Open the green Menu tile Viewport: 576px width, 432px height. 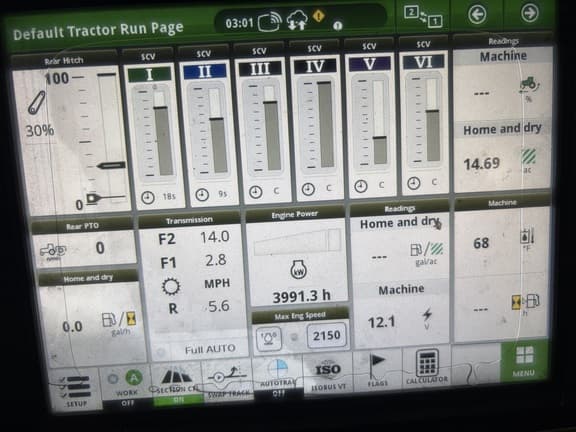[524, 361]
